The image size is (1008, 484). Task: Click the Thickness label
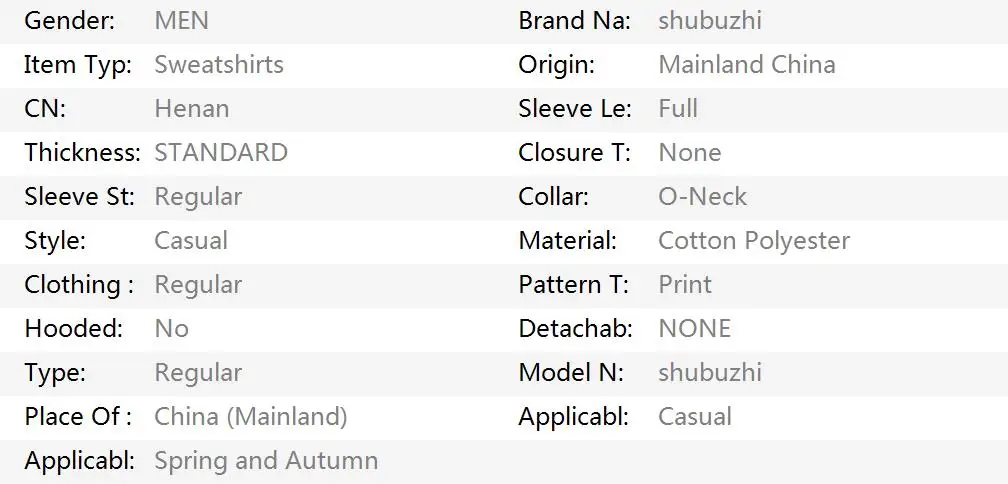coord(82,152)
